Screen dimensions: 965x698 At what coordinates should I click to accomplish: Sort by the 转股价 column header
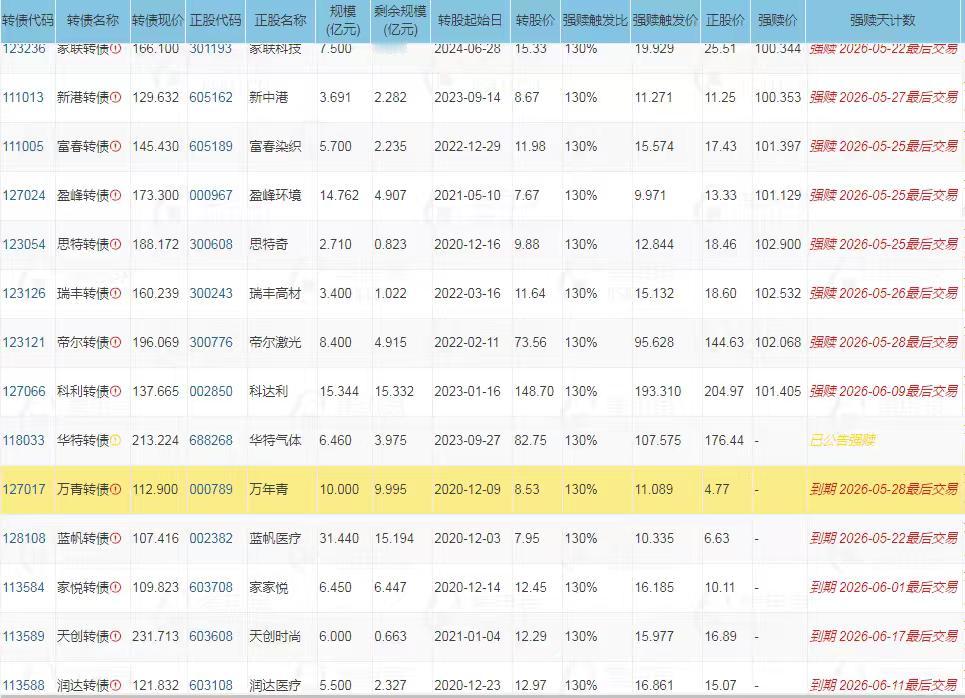point(535,20)
